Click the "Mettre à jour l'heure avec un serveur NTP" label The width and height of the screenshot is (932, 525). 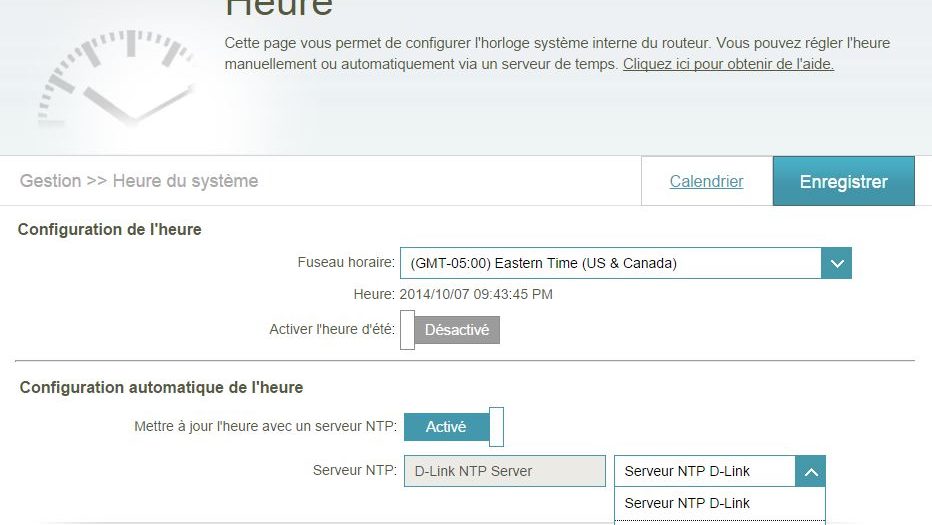coord(265,427)
